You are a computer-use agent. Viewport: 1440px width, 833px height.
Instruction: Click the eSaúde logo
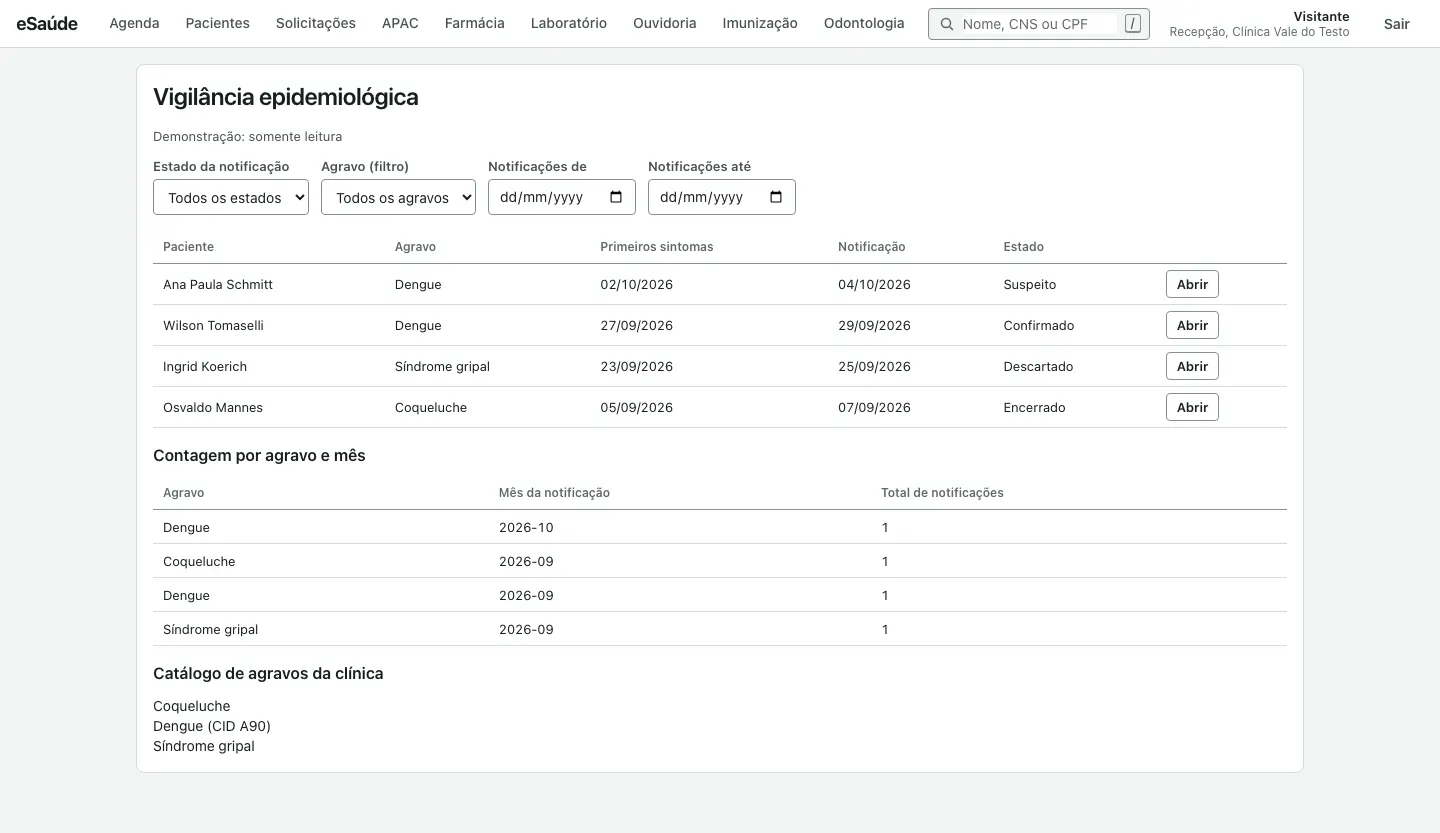pos(47,23)
